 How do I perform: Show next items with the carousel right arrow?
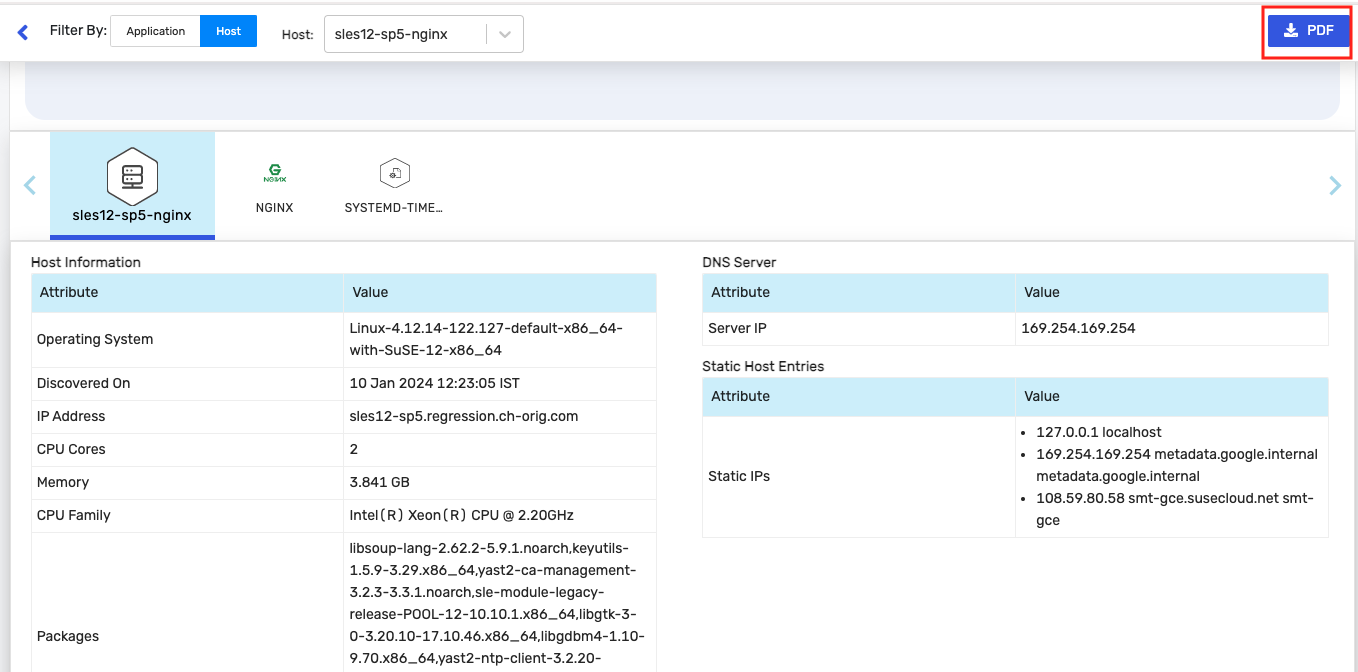pos(1335,185)
